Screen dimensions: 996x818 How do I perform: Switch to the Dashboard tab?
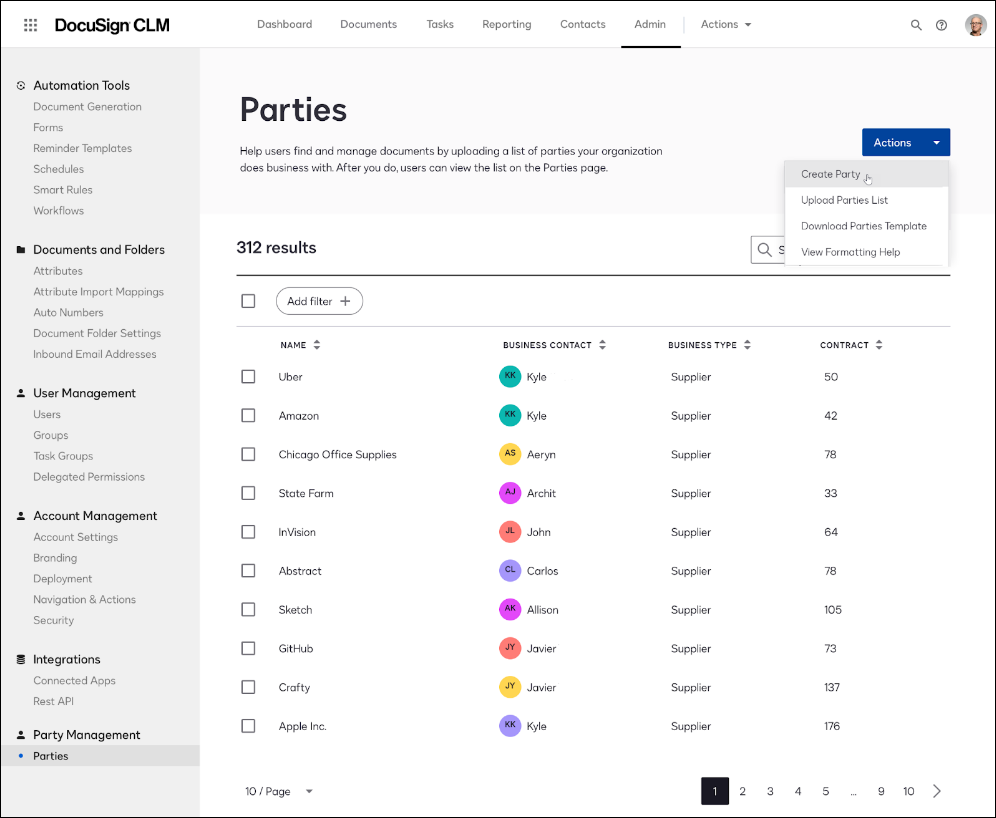[285, 24]
